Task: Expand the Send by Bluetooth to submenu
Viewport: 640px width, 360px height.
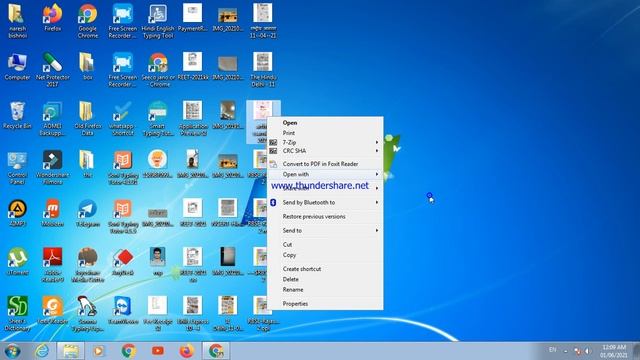Action: pyautogui.click(x=325, y=202)
